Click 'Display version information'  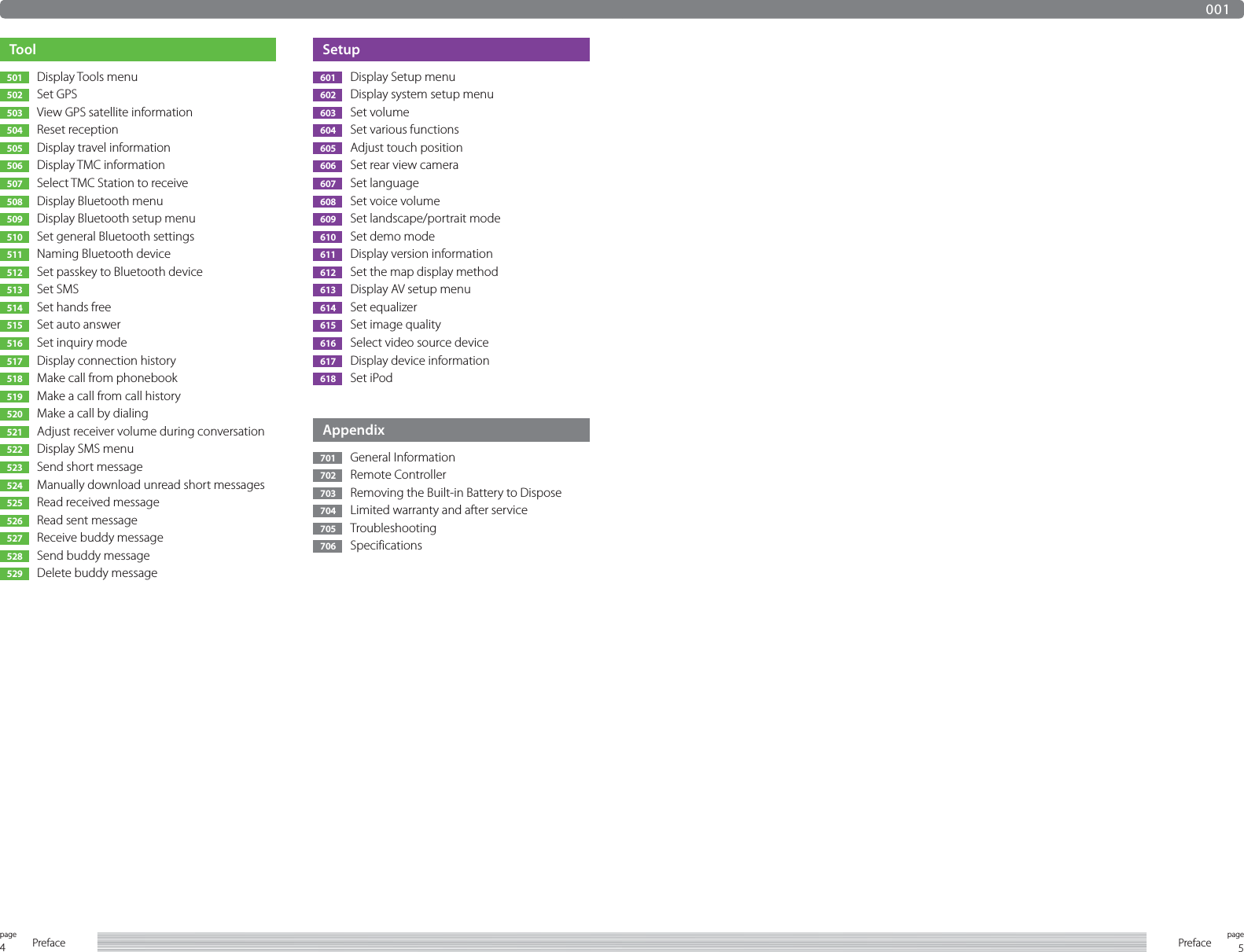(x=421, y=254)
